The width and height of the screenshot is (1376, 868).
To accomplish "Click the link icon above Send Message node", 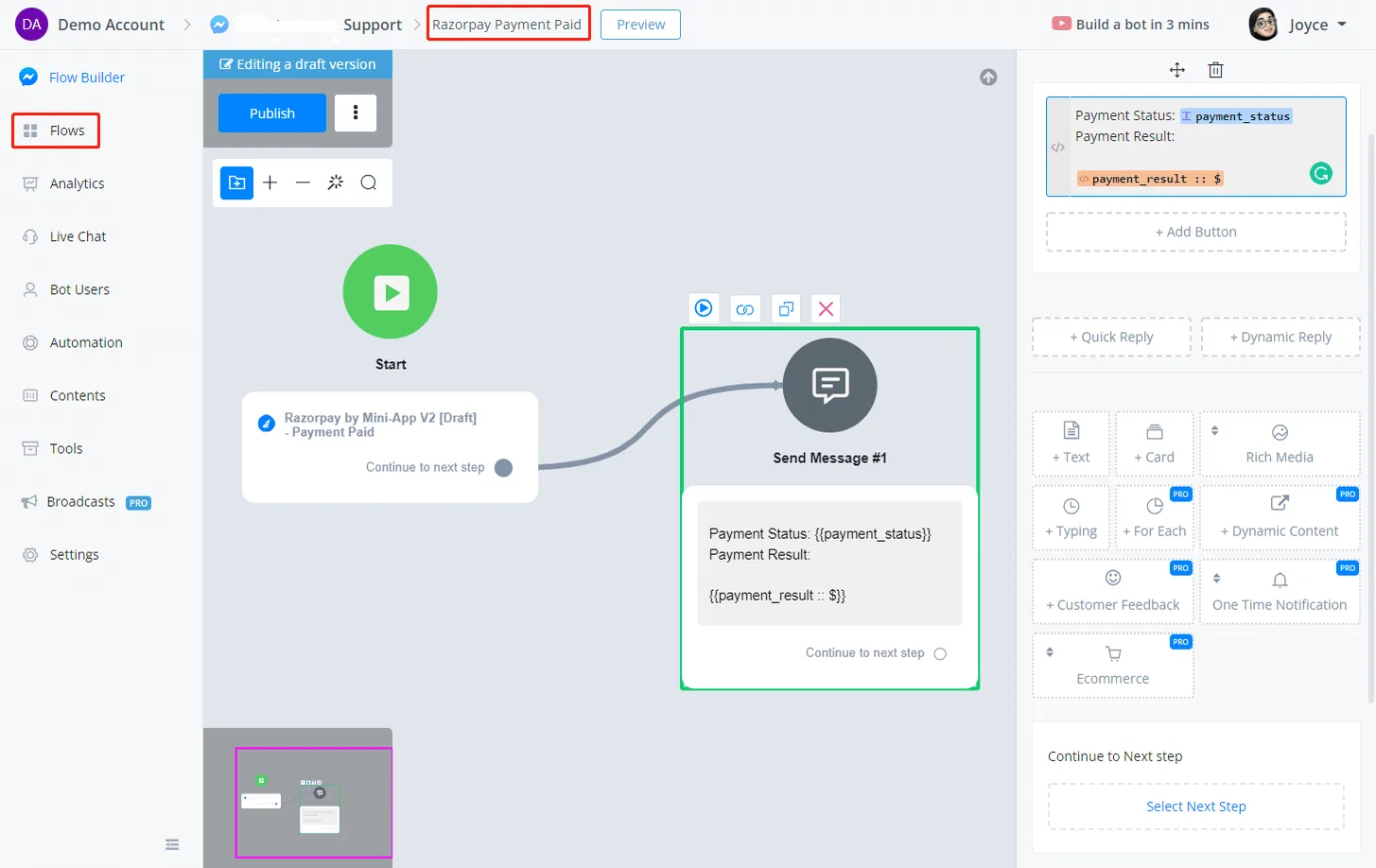I will [x=745, y=308].
